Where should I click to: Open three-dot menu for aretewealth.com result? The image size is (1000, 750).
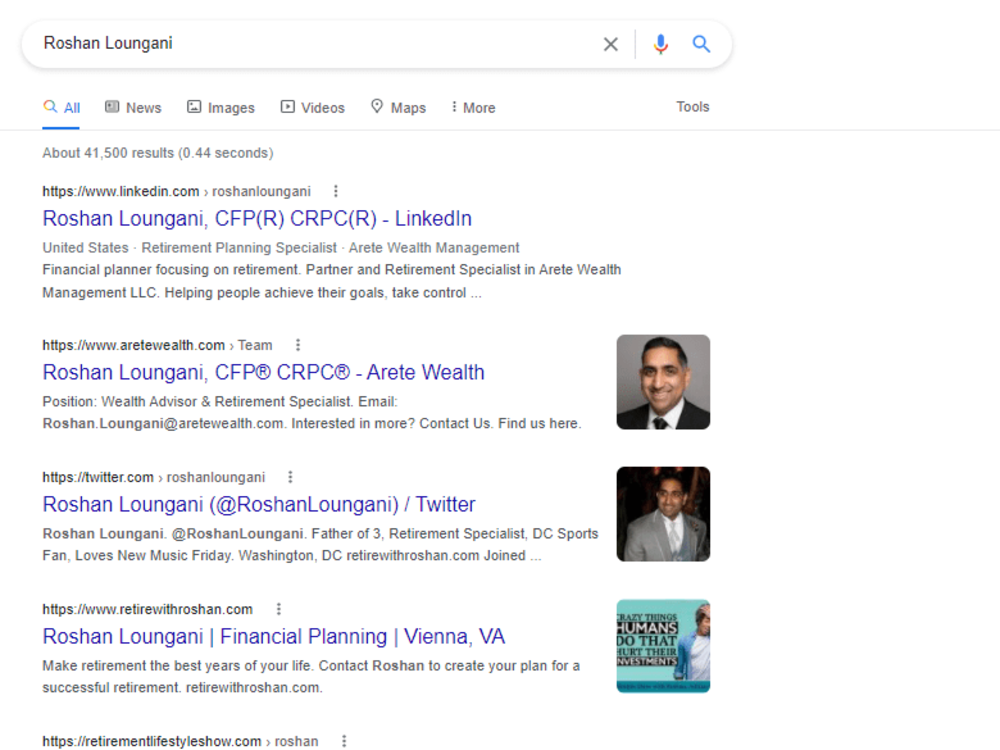pyautogui.click(x=298, y=345)
